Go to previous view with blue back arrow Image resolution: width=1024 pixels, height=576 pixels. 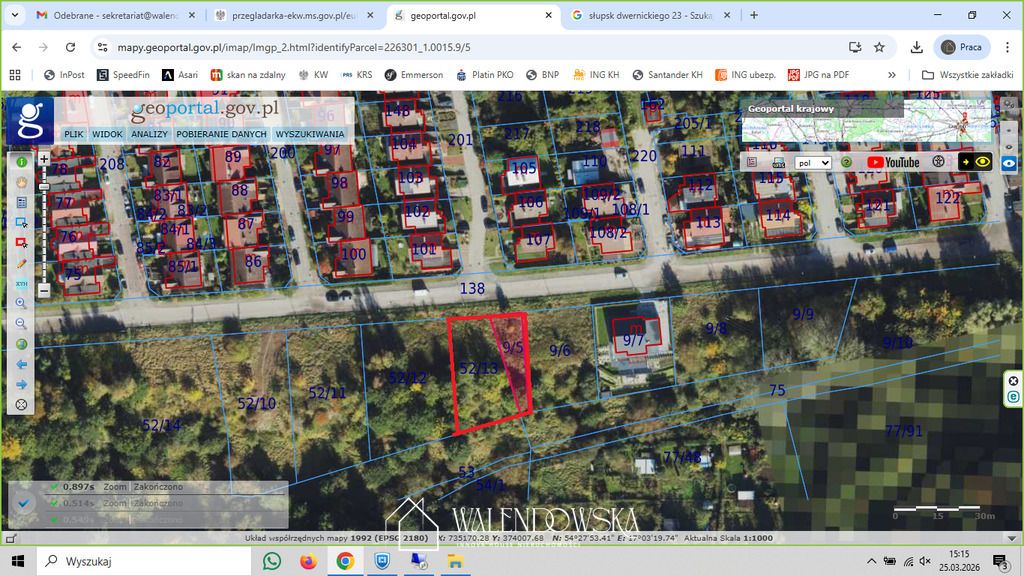20,364
